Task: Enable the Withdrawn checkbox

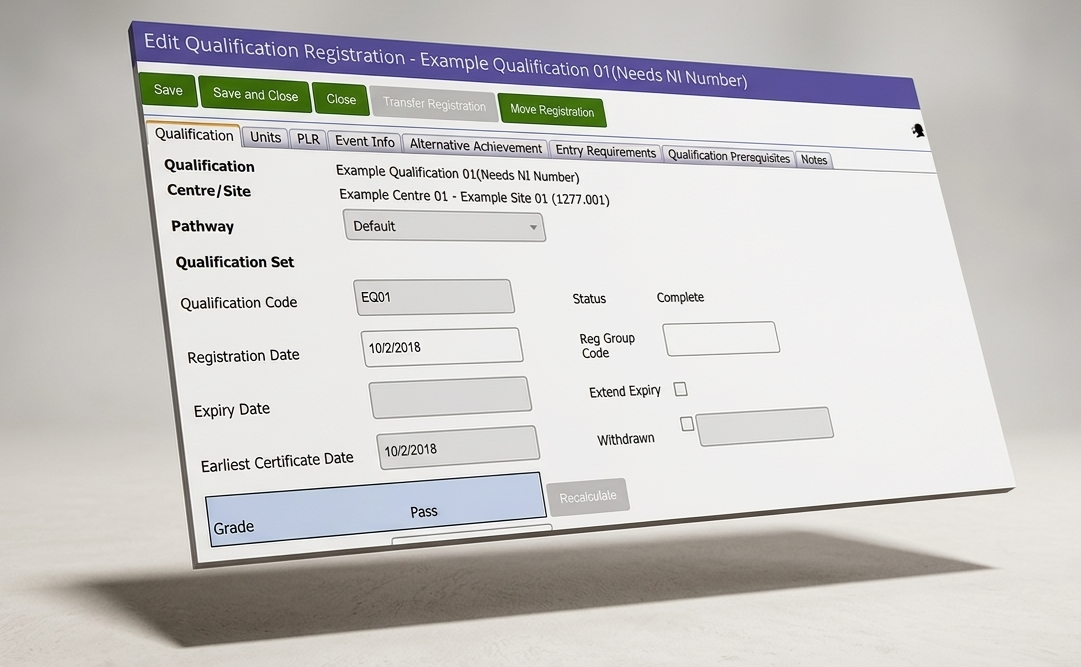Action: (687, 424)
